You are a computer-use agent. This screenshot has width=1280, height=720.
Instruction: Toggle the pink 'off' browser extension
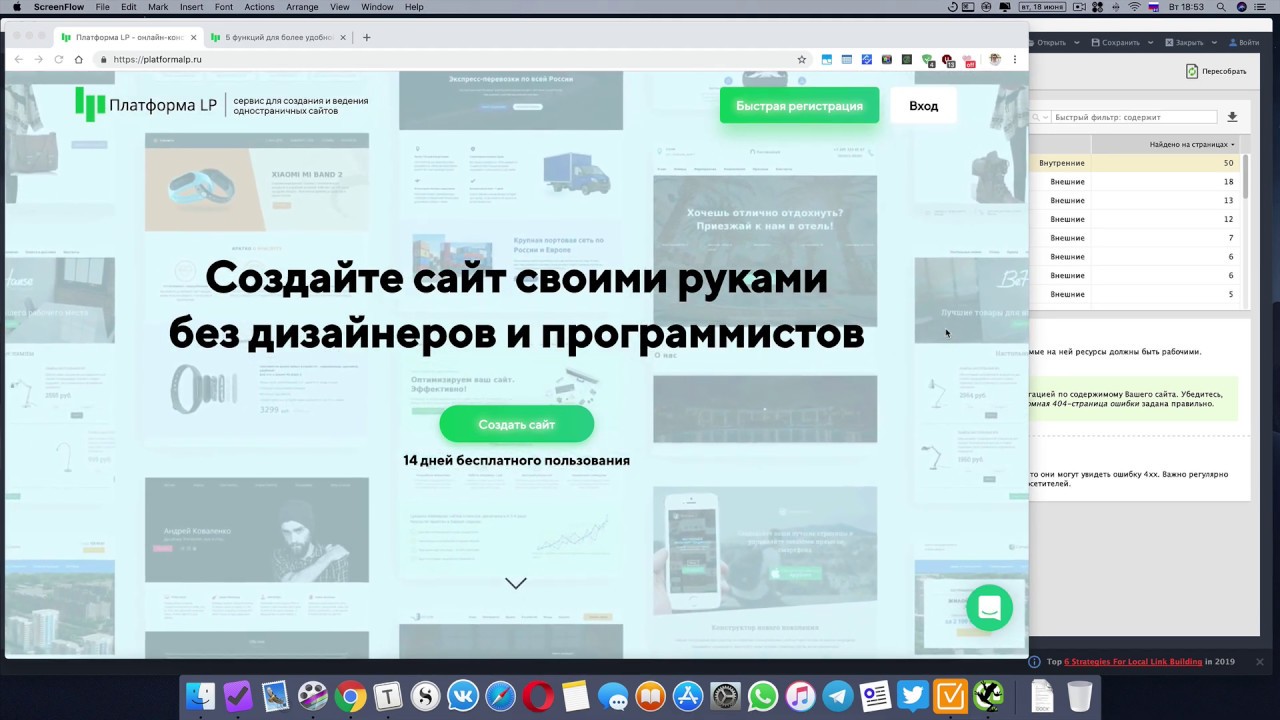tap(969, 59)
